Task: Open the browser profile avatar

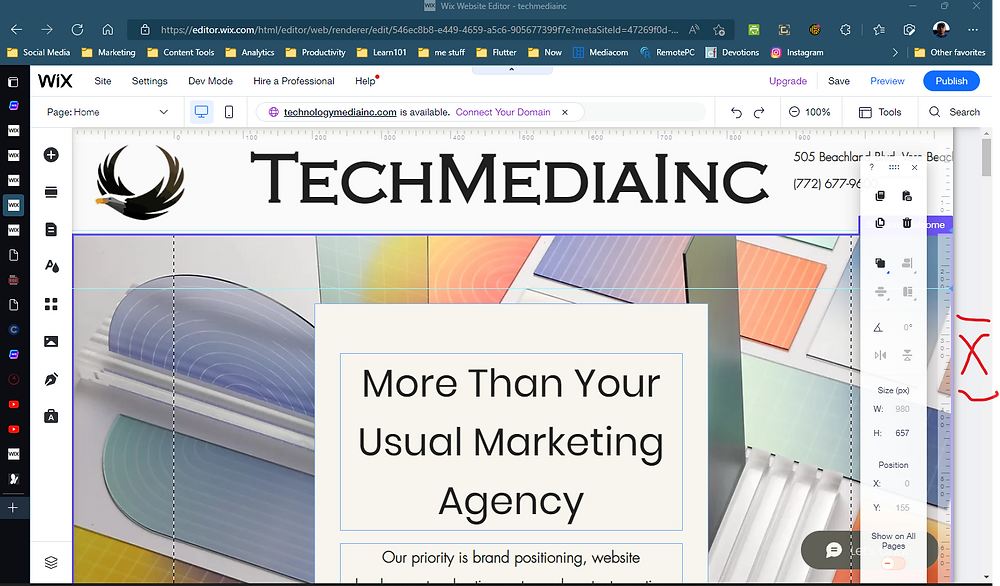Action: coord(941,29)
